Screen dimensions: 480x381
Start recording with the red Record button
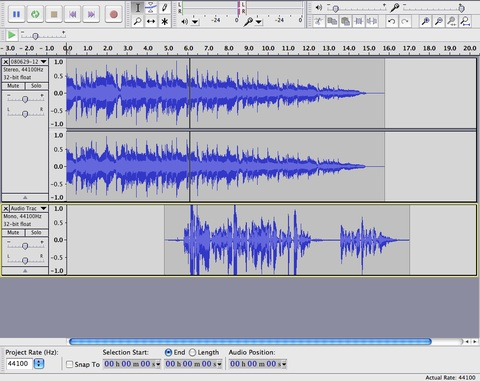[x=114, y=14]
